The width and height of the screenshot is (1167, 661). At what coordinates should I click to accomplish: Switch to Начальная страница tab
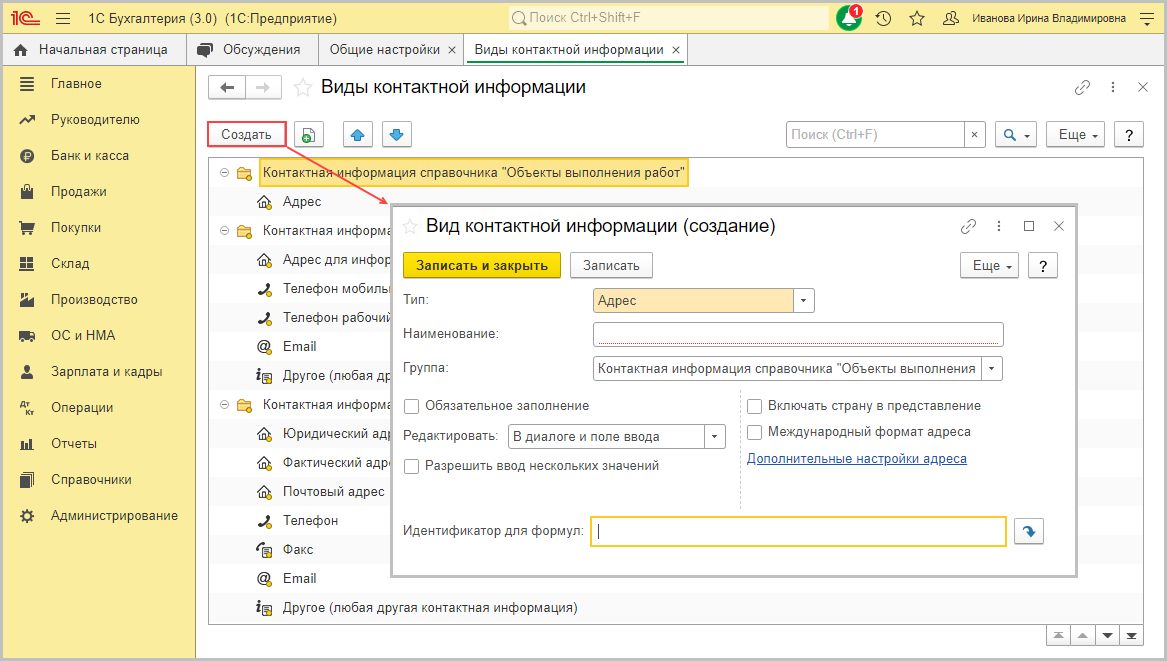tap(92, 50)
